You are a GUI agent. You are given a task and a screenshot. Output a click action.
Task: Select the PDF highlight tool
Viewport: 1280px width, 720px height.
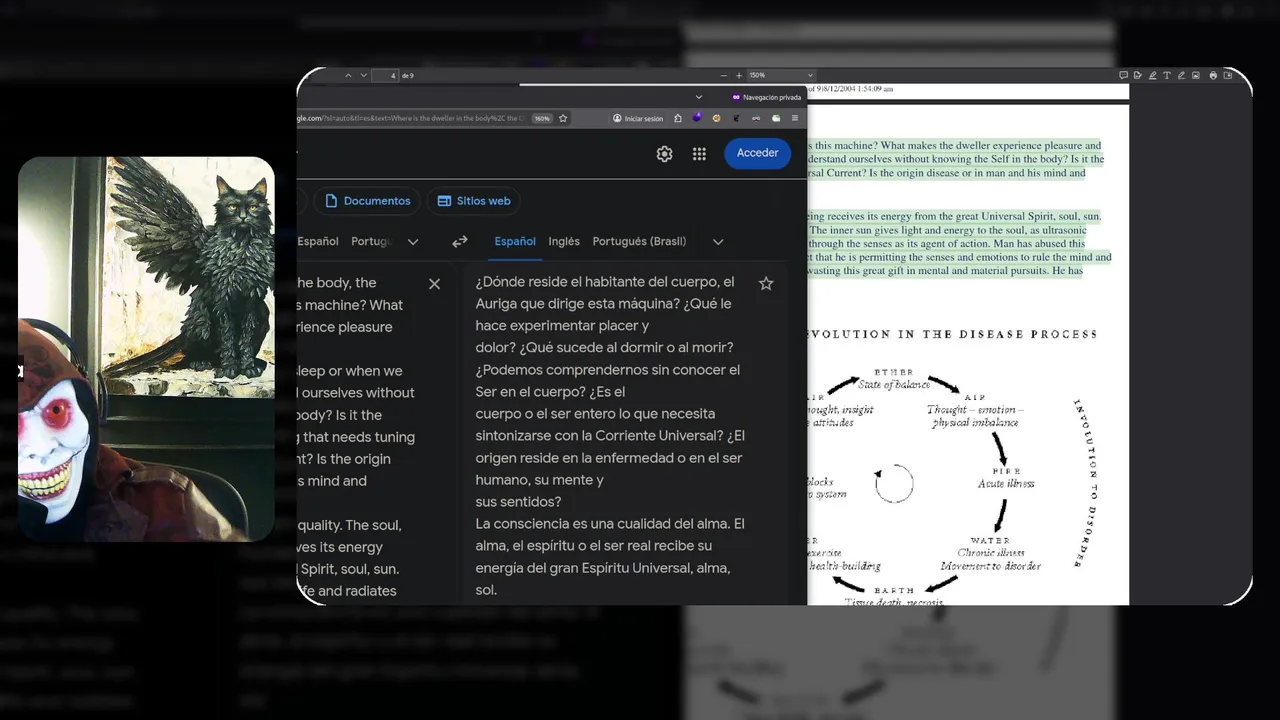coord(1152,75)
